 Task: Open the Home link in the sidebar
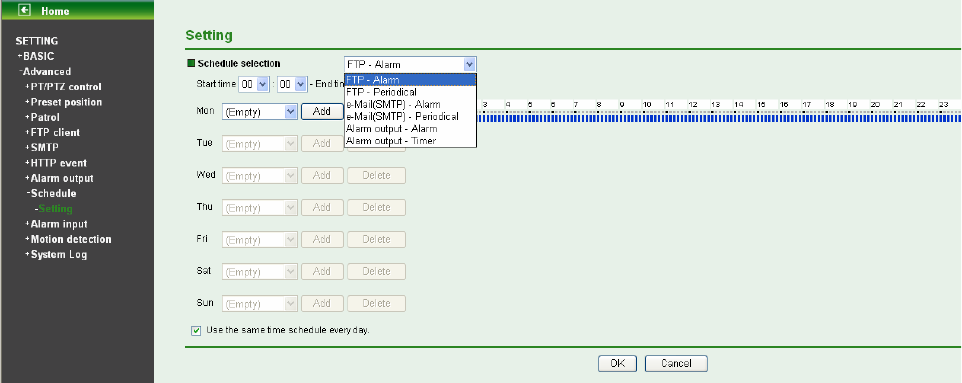click(55, 11)
